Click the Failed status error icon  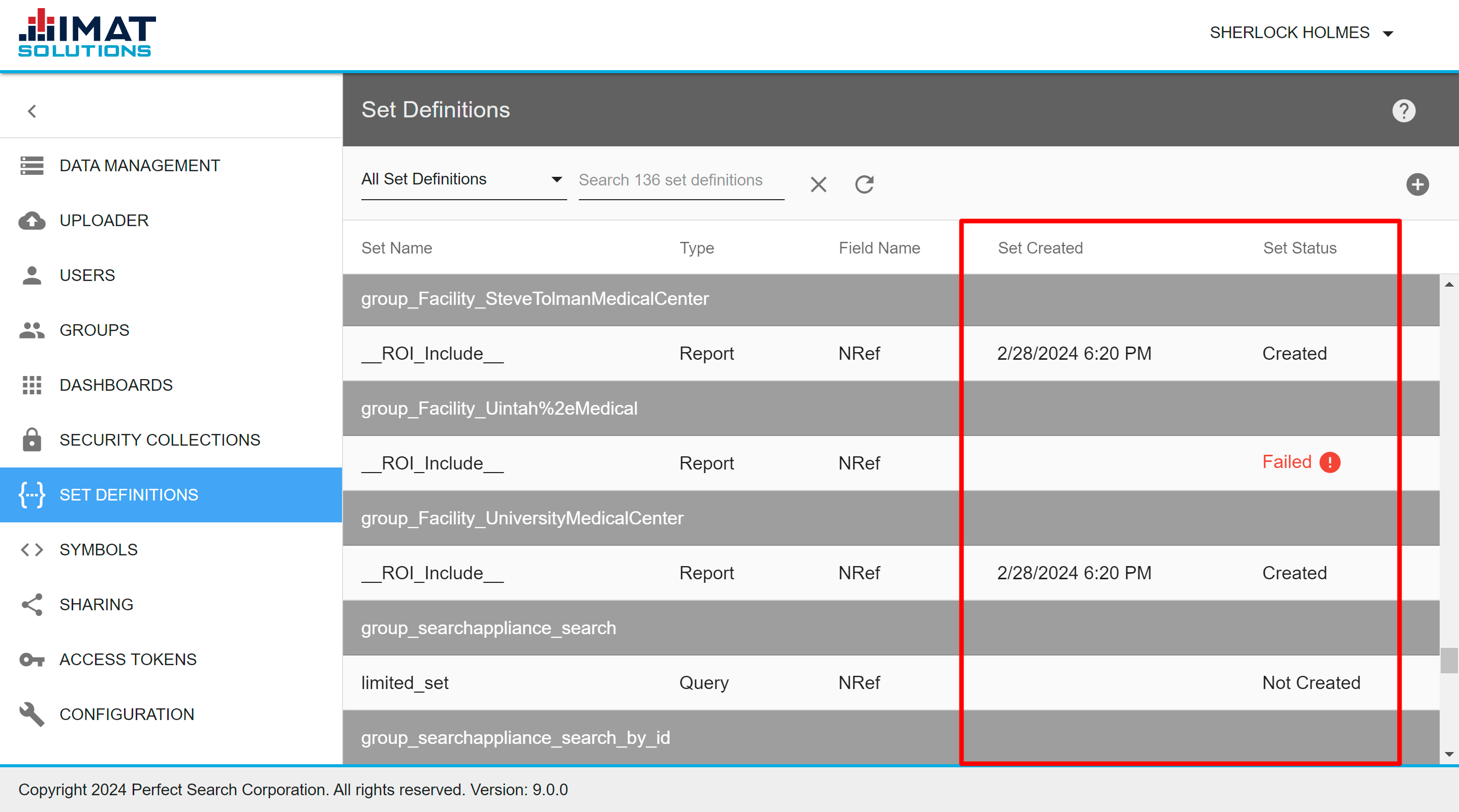pos(1330,462)
